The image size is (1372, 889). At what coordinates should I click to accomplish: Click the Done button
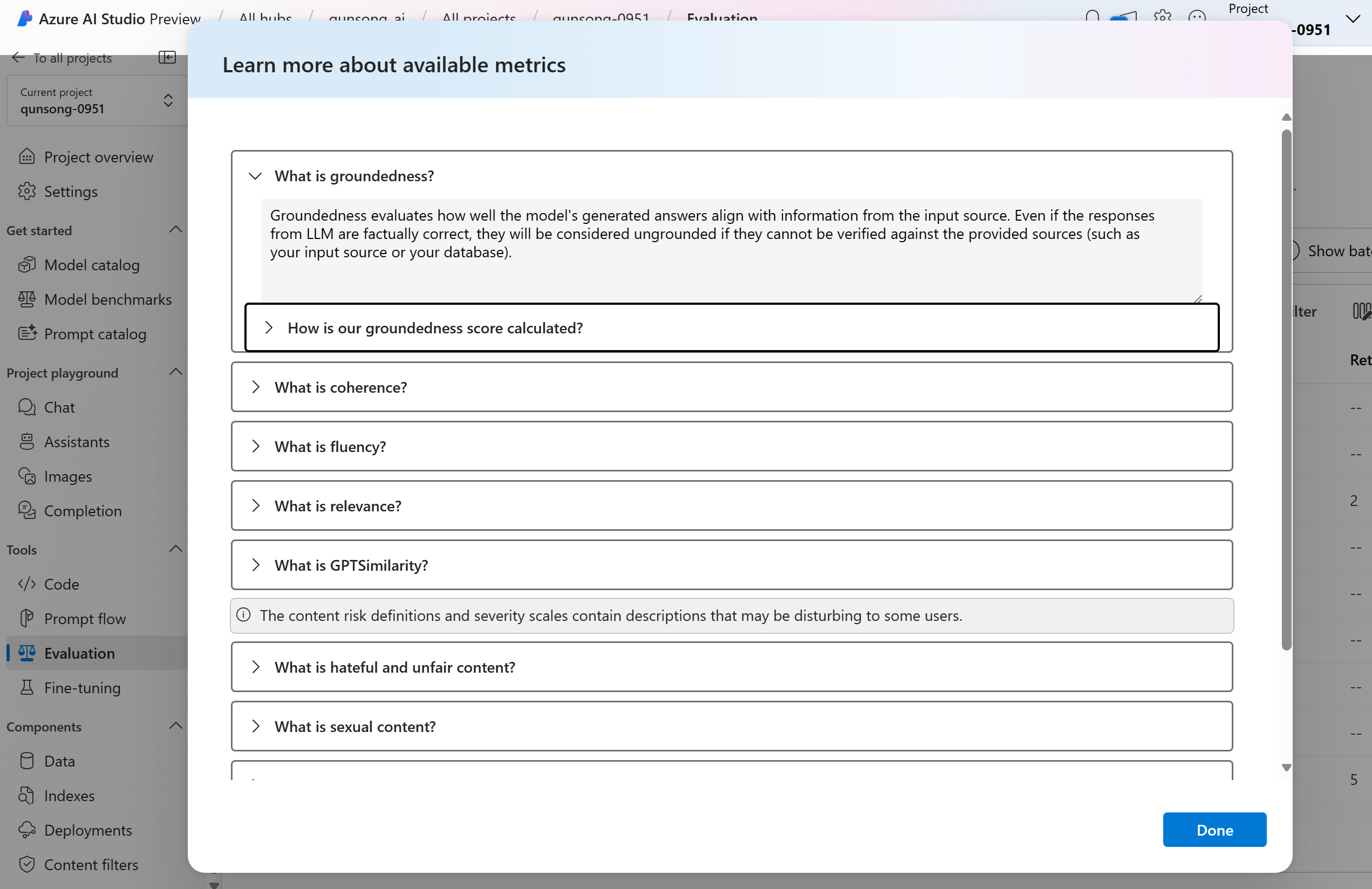1214,830
